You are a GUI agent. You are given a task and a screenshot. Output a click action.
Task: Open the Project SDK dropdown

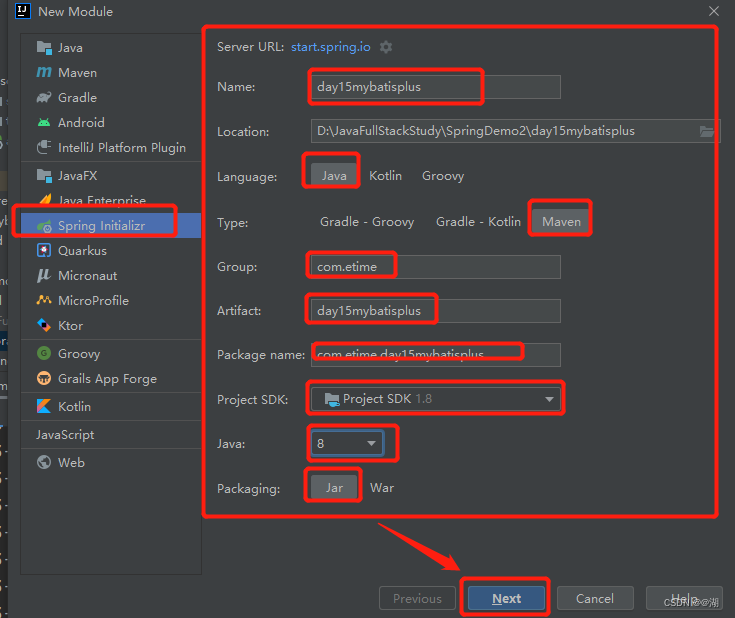pos(435,399)
